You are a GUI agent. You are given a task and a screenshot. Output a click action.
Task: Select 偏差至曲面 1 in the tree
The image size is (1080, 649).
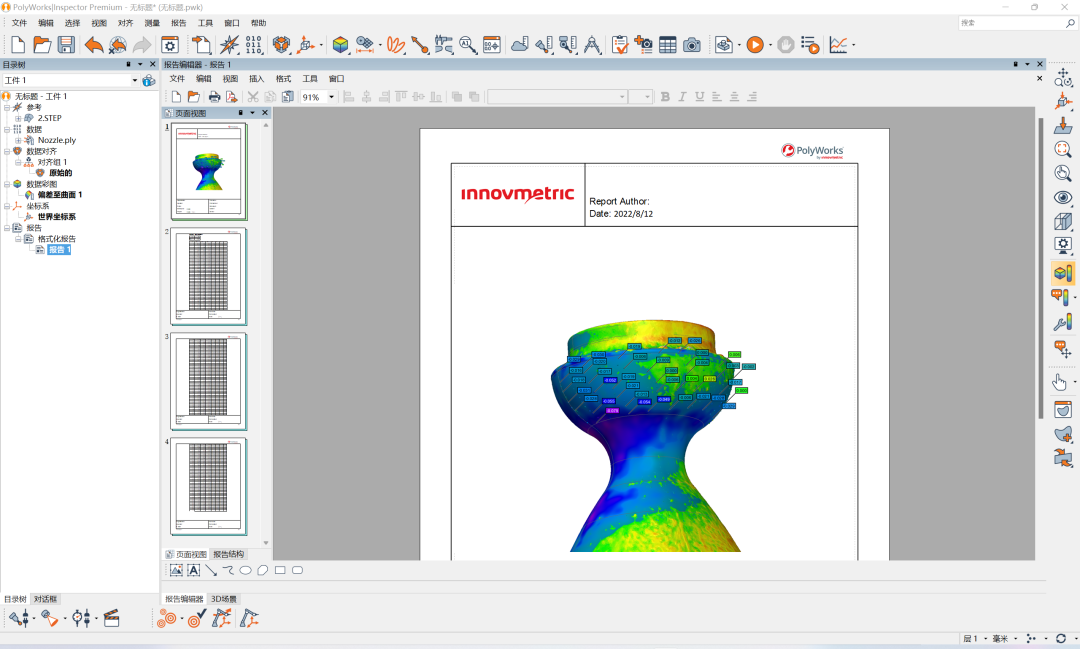tap(60, 195)
